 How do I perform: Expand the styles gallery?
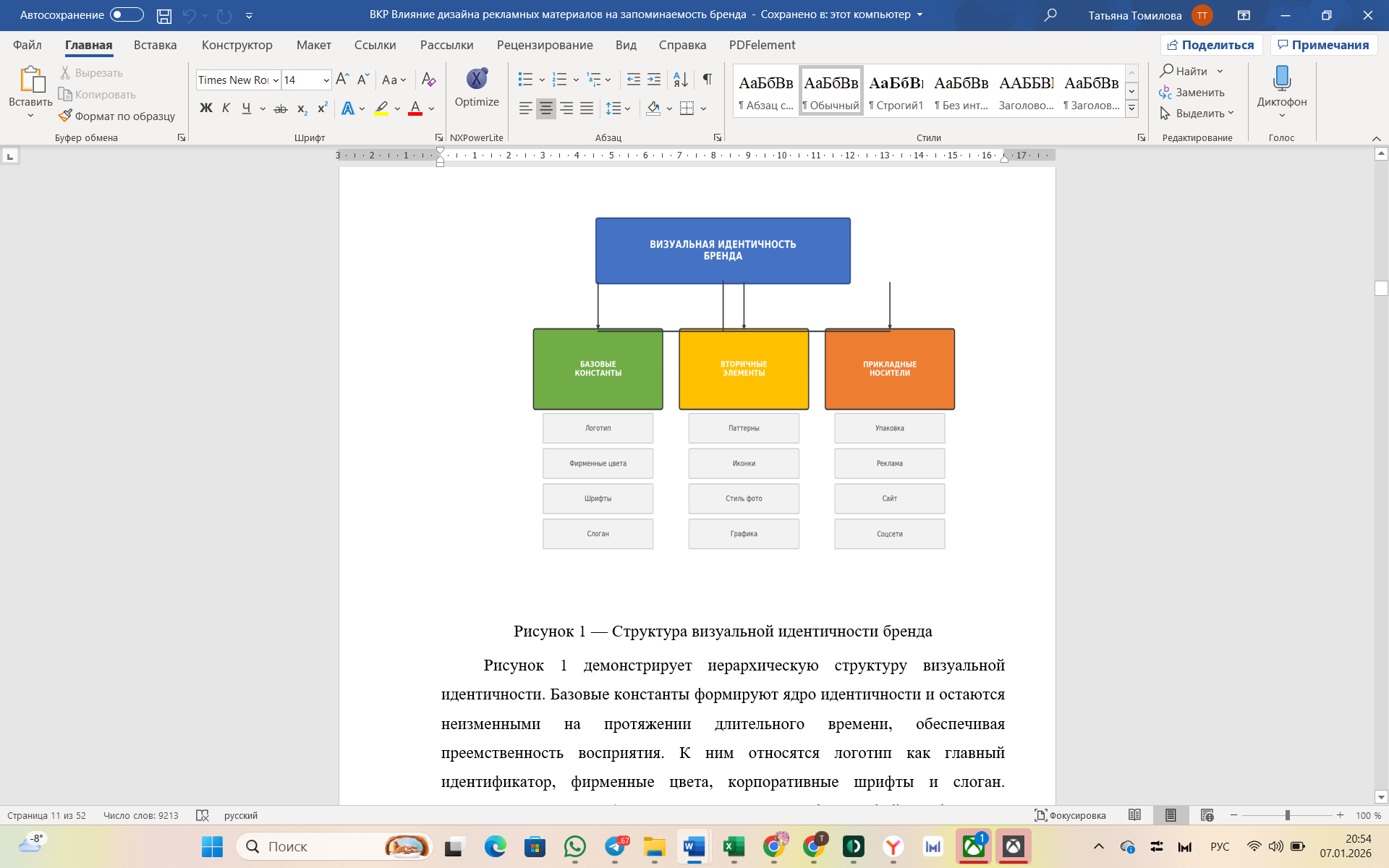click(x=1131, y=109)
